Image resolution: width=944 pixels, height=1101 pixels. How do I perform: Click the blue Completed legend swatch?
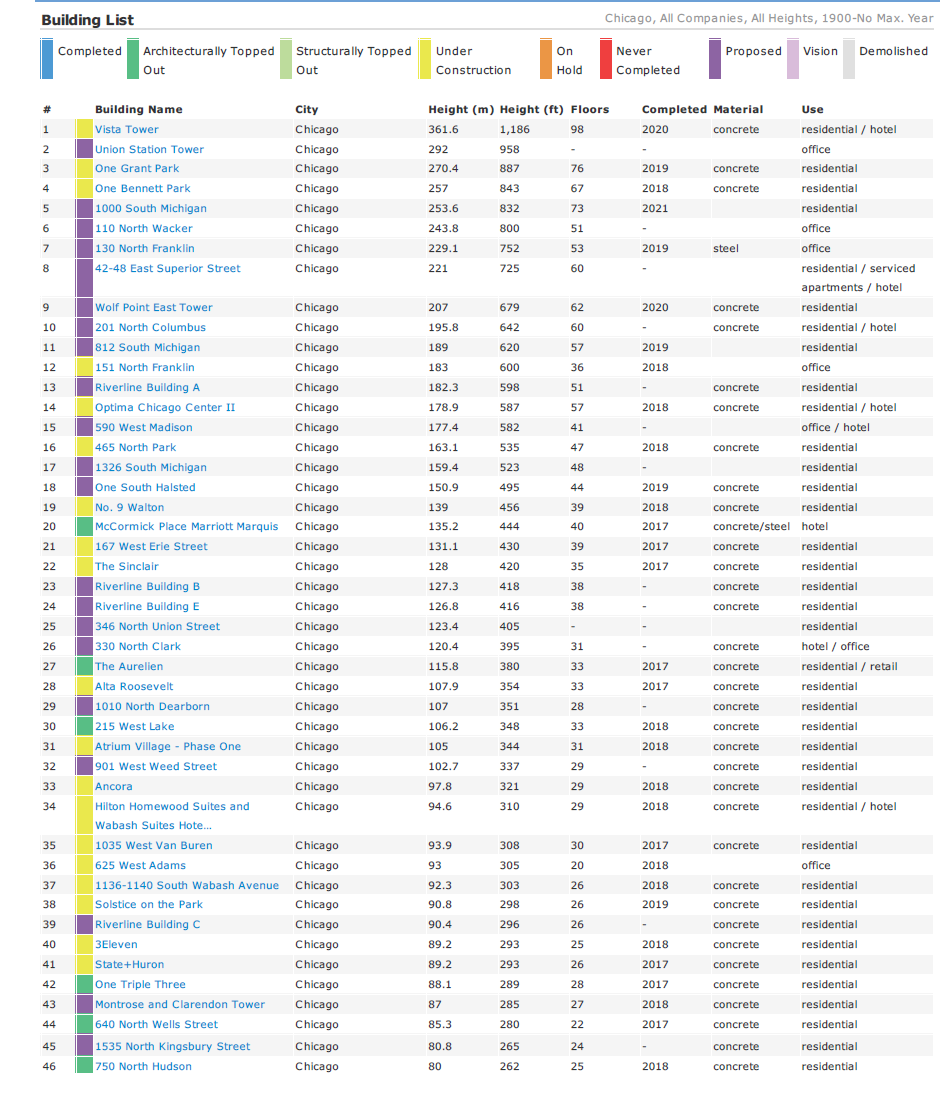click(x=47, y=59)
